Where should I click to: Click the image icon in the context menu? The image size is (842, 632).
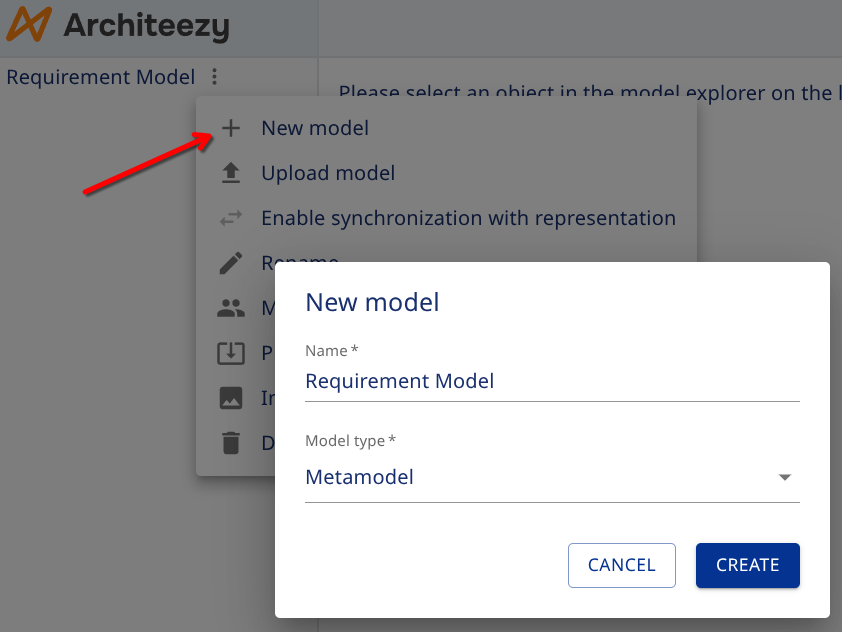(232, 397)
